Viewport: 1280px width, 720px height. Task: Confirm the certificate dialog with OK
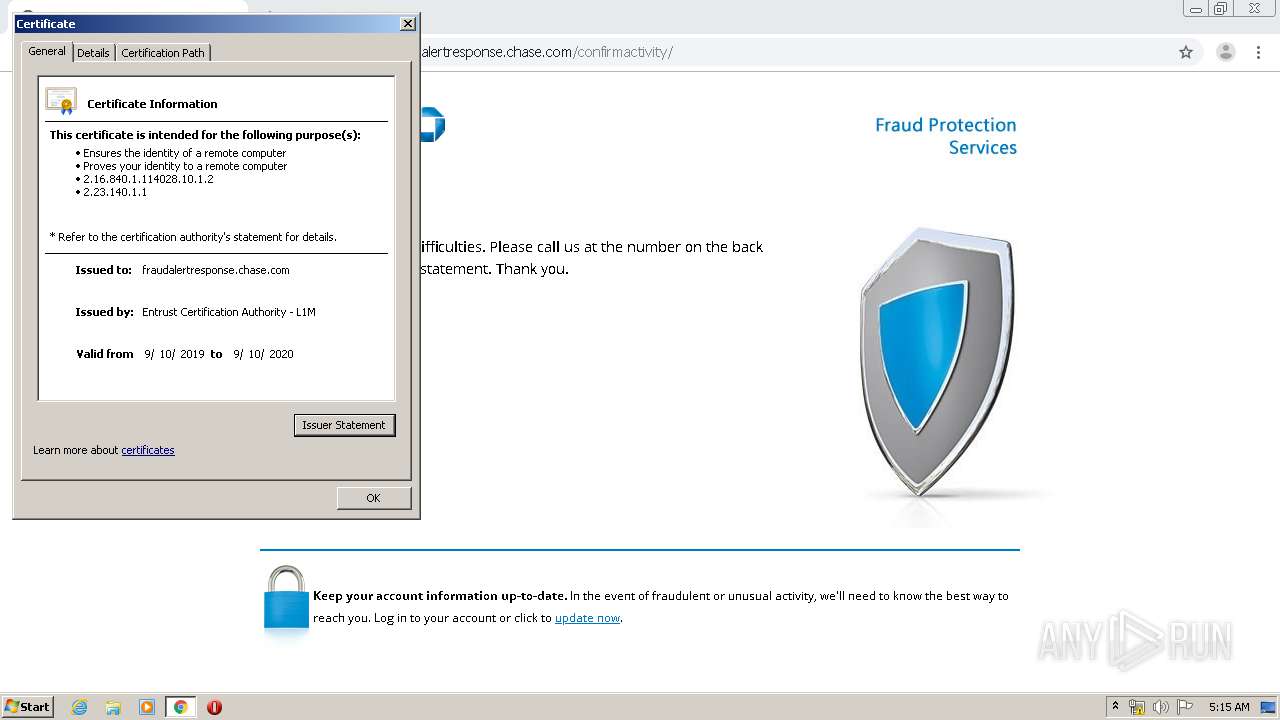373,498
